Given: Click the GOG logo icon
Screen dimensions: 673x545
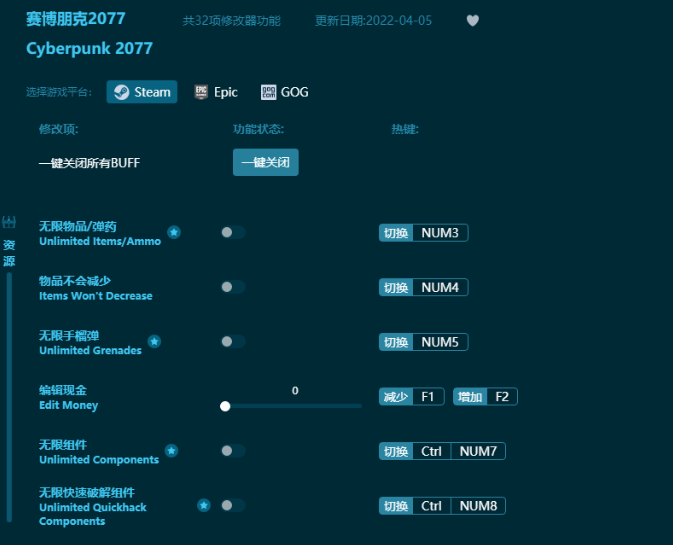Looking at the screenshot, I should [269, 92].
